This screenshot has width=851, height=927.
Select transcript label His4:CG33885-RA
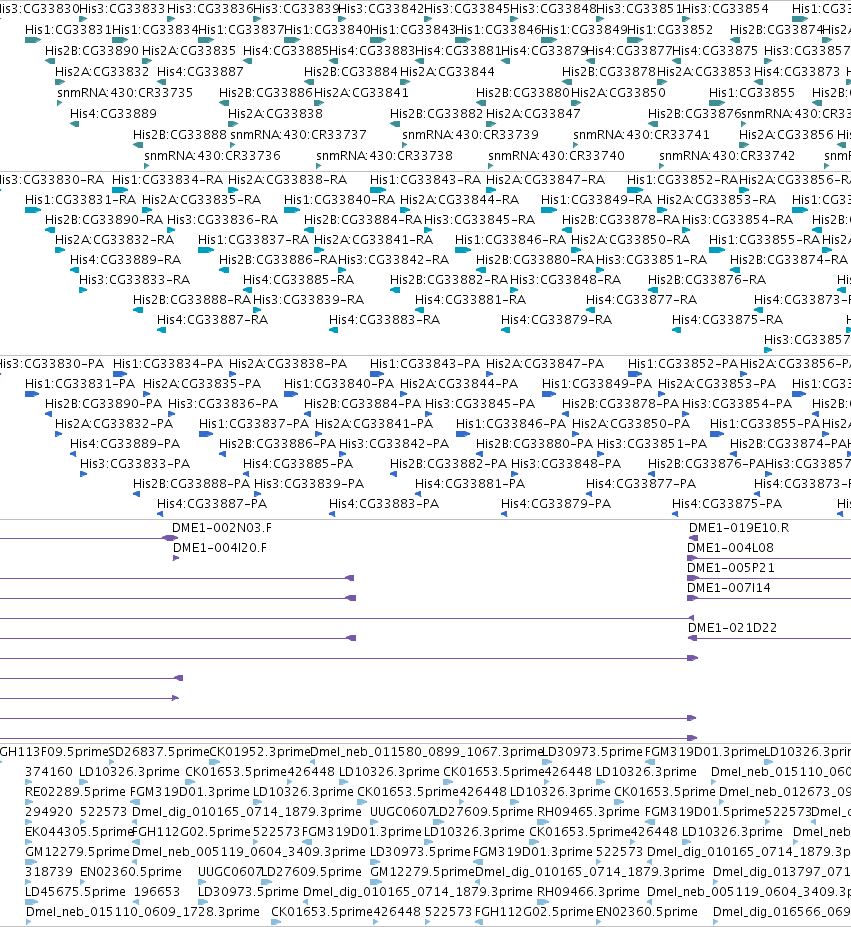coord(299,280)
